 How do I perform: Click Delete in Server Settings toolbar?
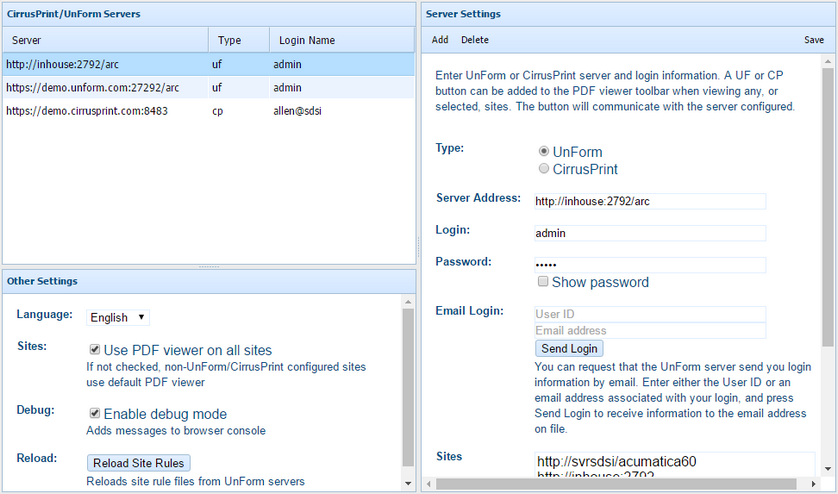474,40
